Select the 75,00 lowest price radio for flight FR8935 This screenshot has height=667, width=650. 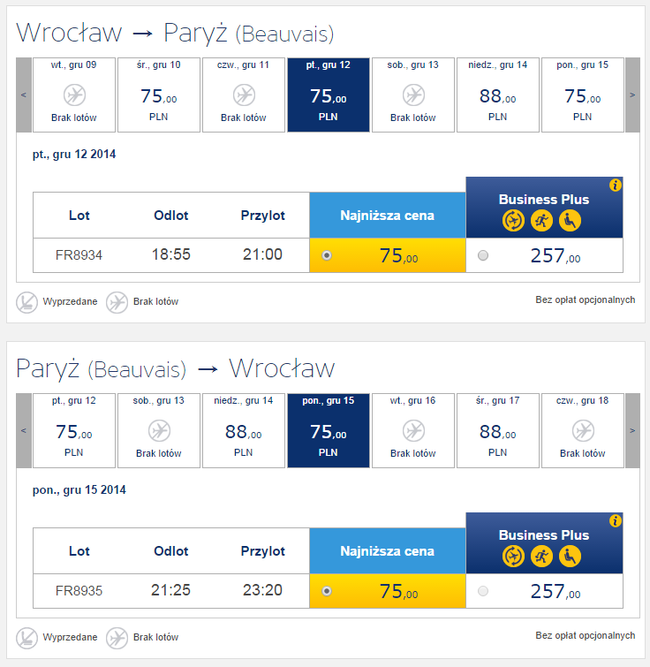click(327, 592)
